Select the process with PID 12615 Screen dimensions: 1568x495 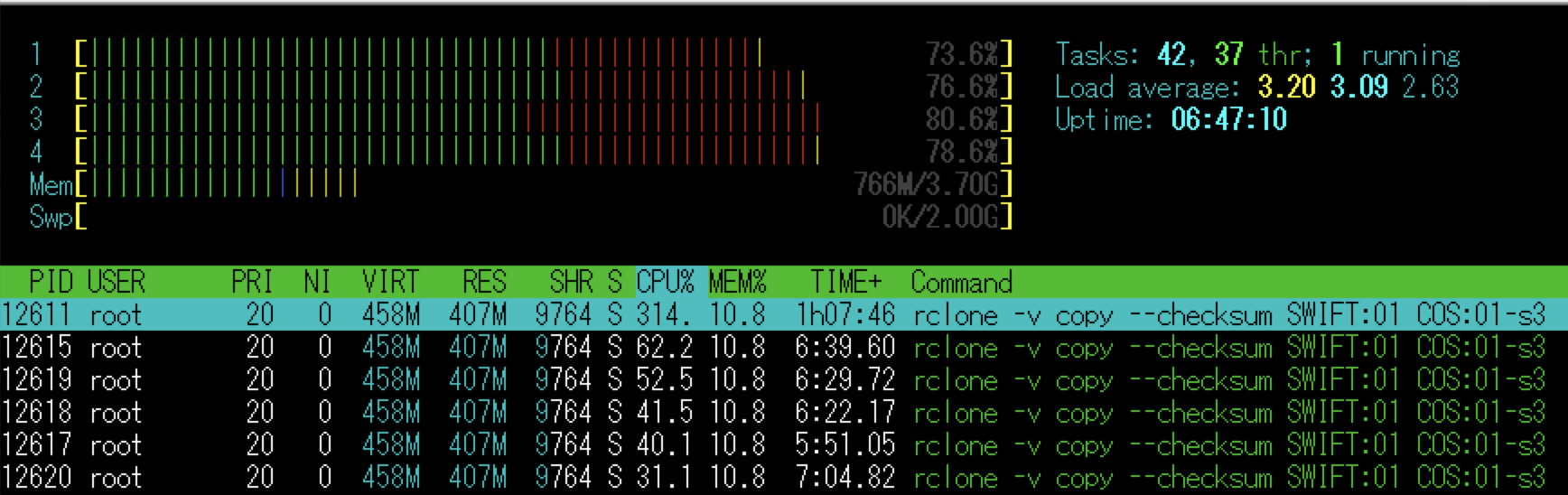(x=784, y=348)
